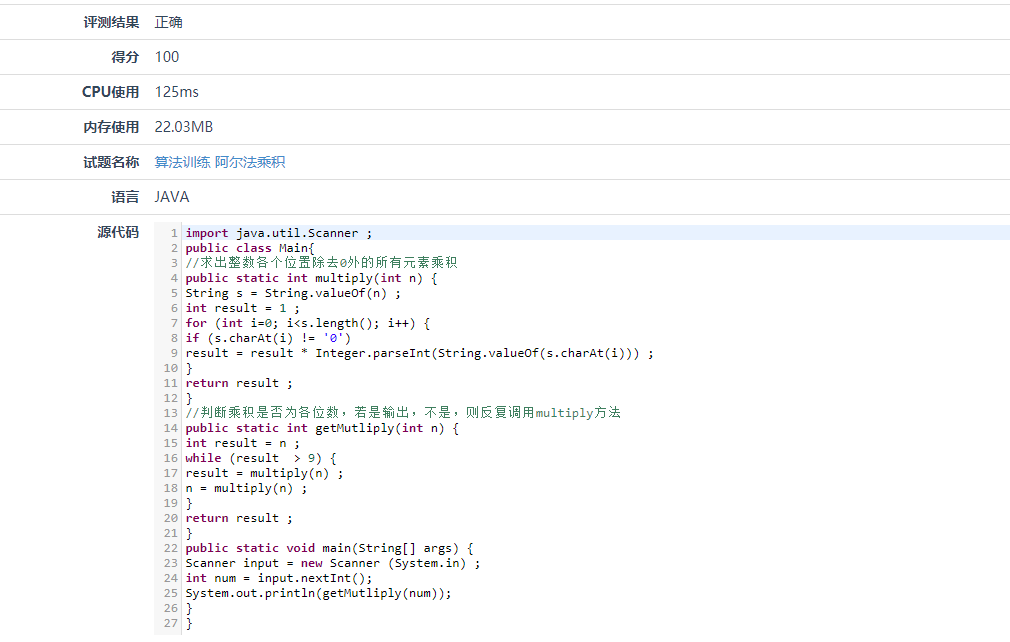Viewport: 1010px width, 642px height.
Task: Click the return result line on line 11
Action: [239, 383]
